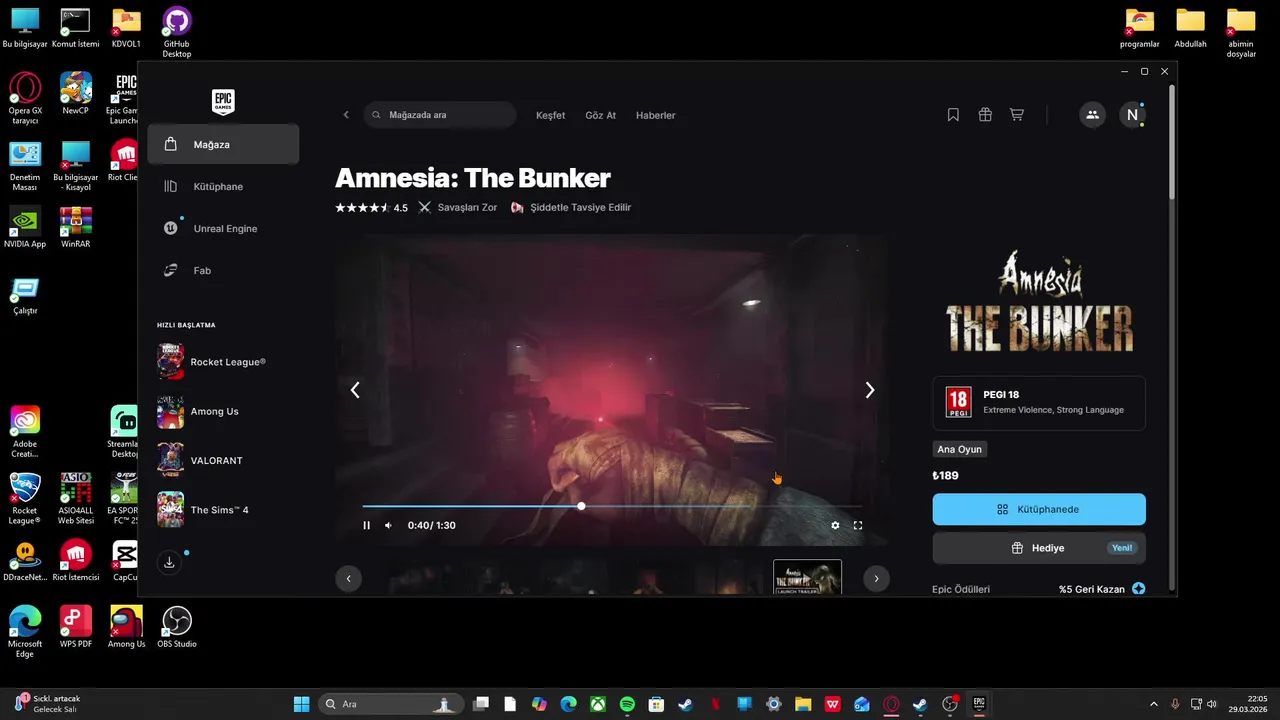Open the taskbar clock showing 22:05
Screen dimensions: 1280x720
coord(1247,704)
